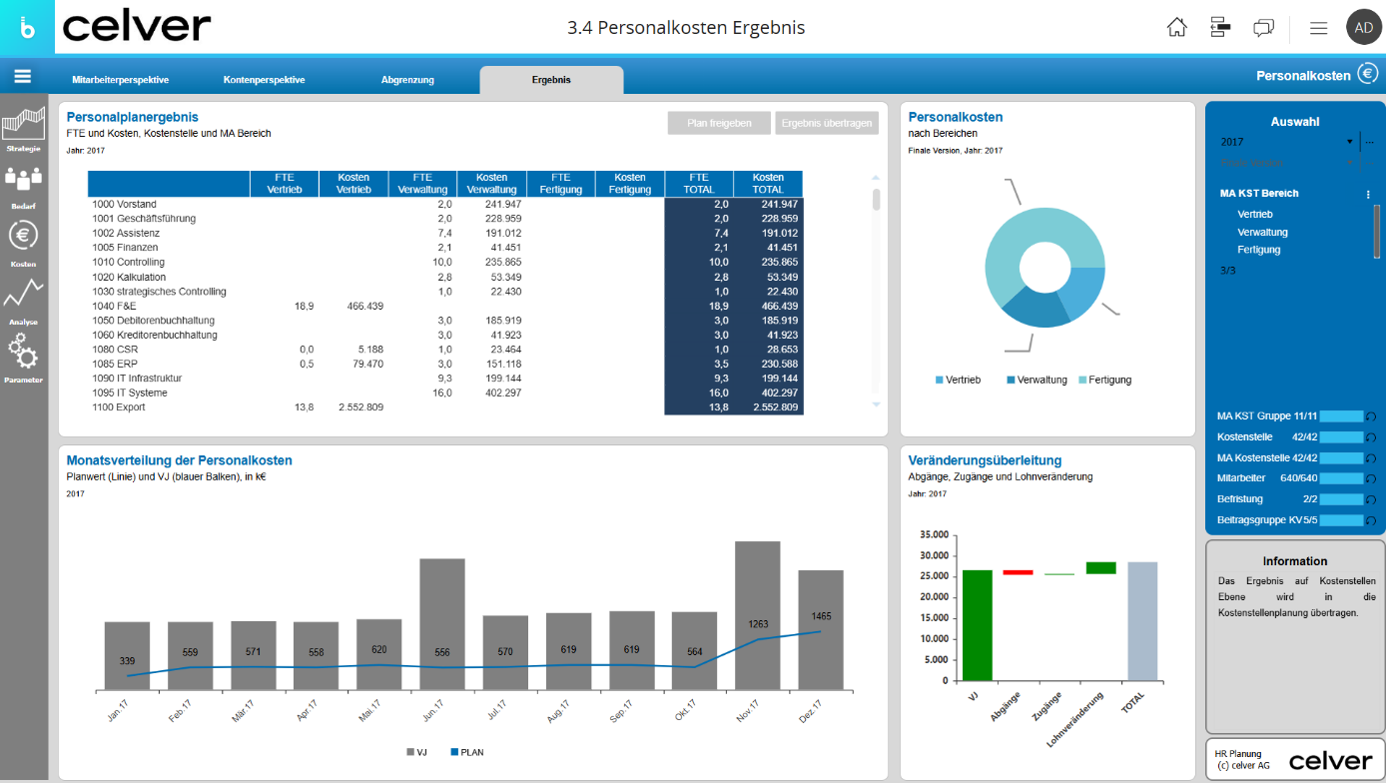Click the blue navigation hamburger button
Viewport: 1386px width, 783px height.
click(x=23, y=77)
